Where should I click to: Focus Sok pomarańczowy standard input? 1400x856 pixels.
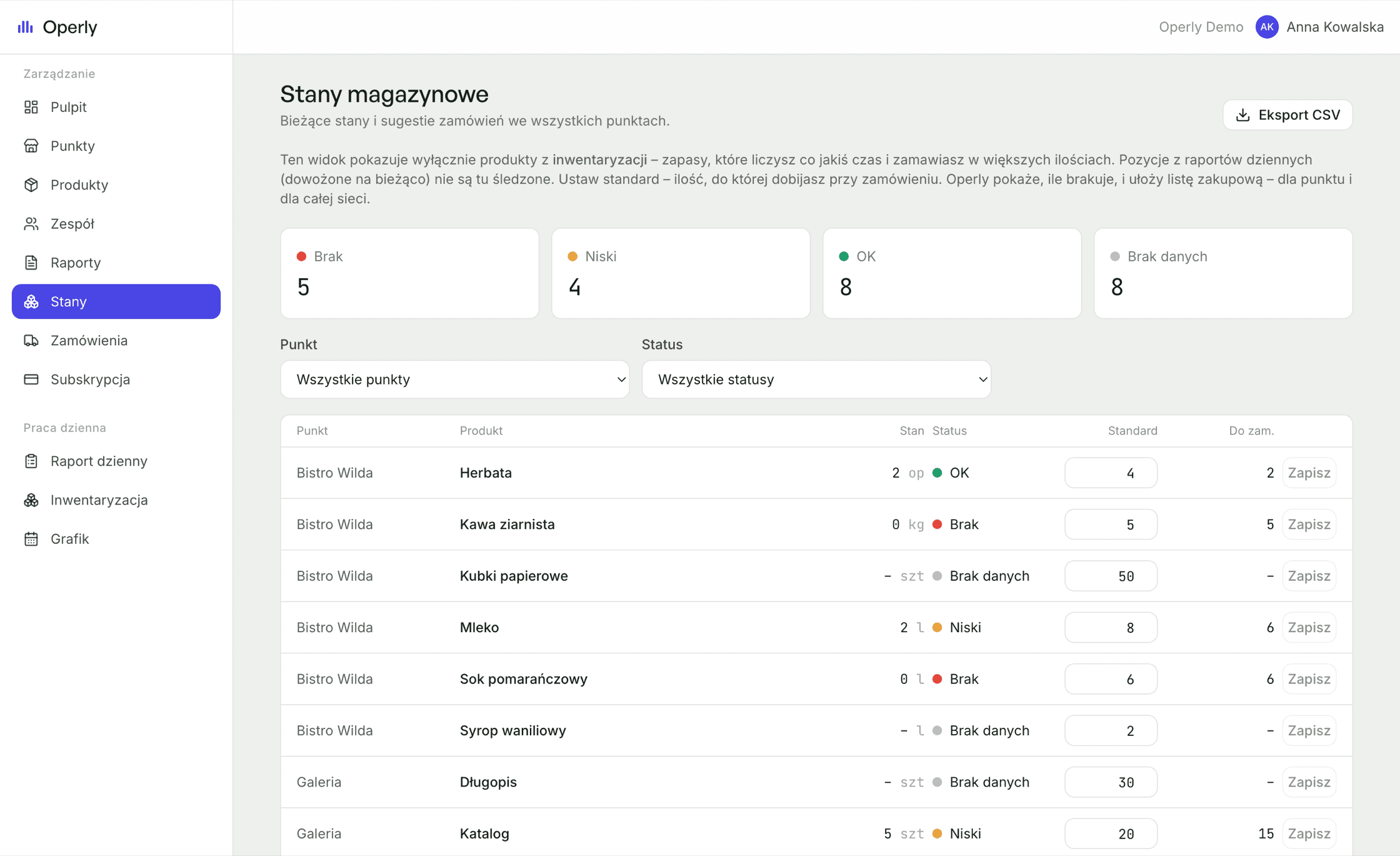[x=1111, y=679]
